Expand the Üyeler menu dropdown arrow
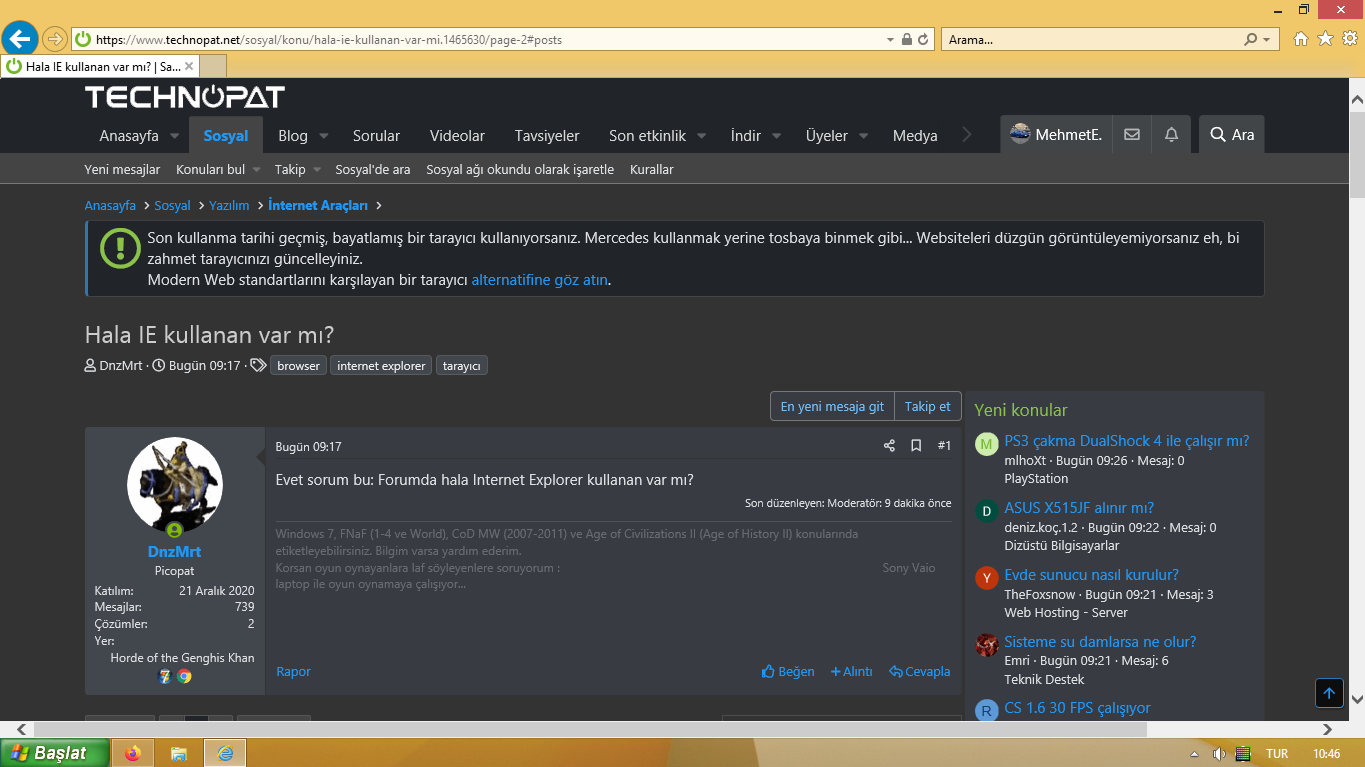The width and height of the screenshot is (1365, 767). tap(863, 136)
